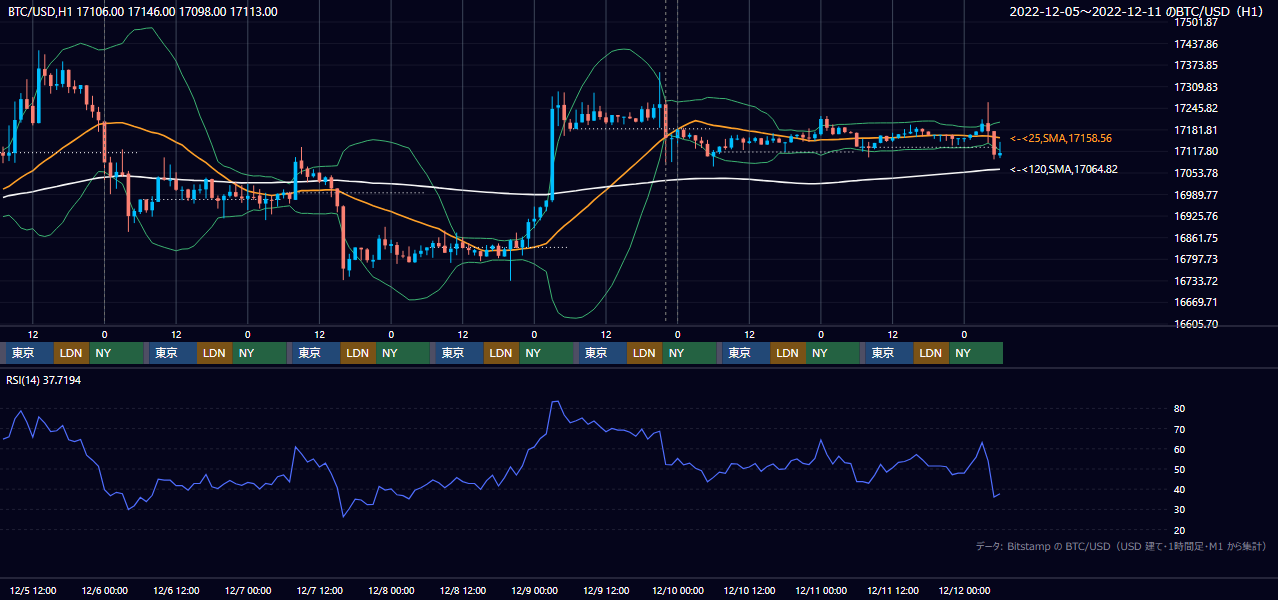
Task: Click price axis label 17501.87
Action: point(1195,22)
